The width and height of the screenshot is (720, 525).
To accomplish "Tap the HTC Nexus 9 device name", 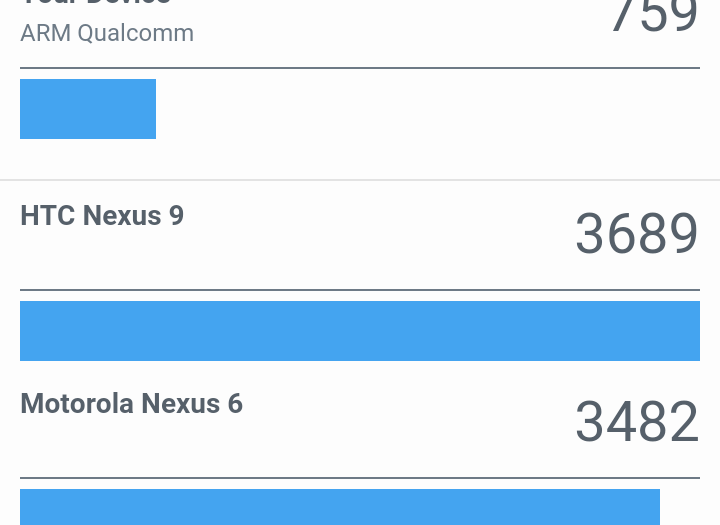I will pyautogui.click(x=102, y=216).
